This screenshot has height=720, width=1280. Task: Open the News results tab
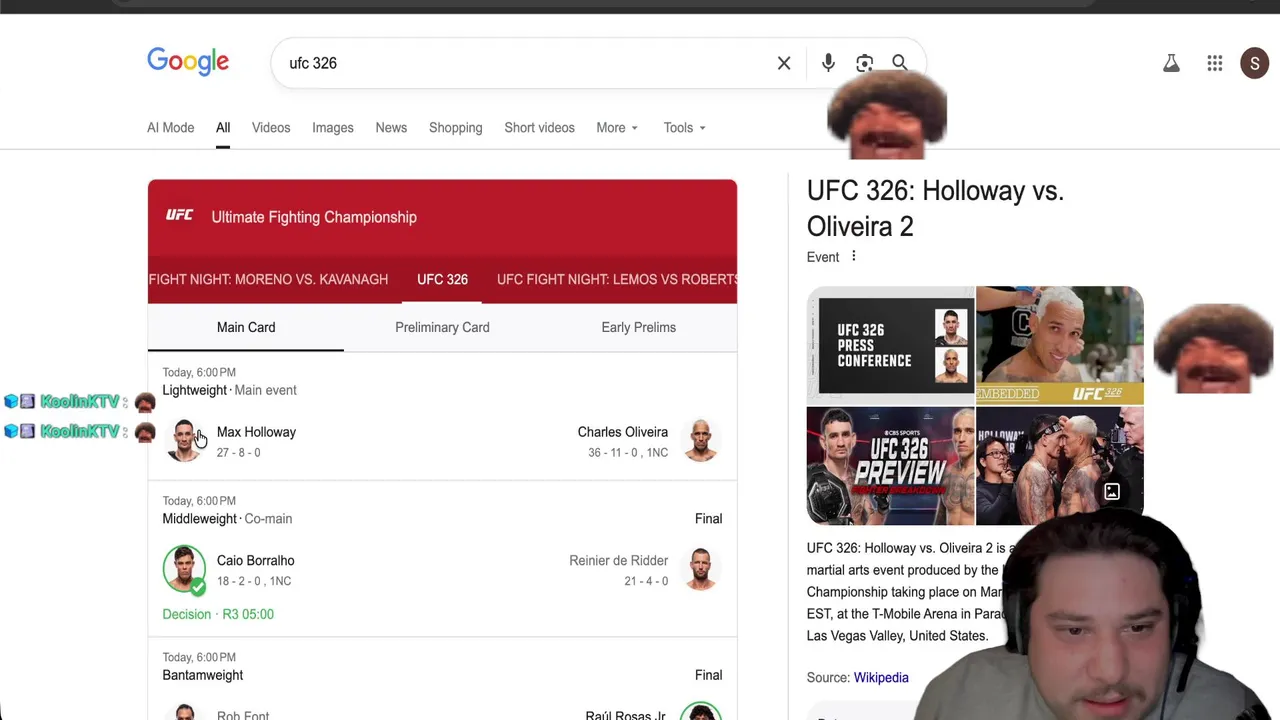391,128
